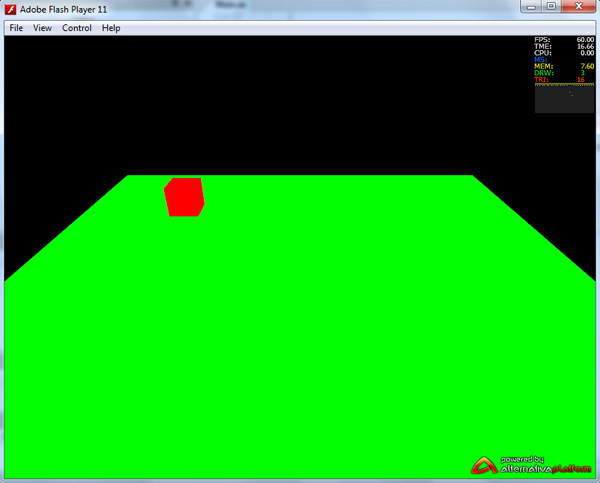Click the MEM value 7.60

(x=587, y=66)
